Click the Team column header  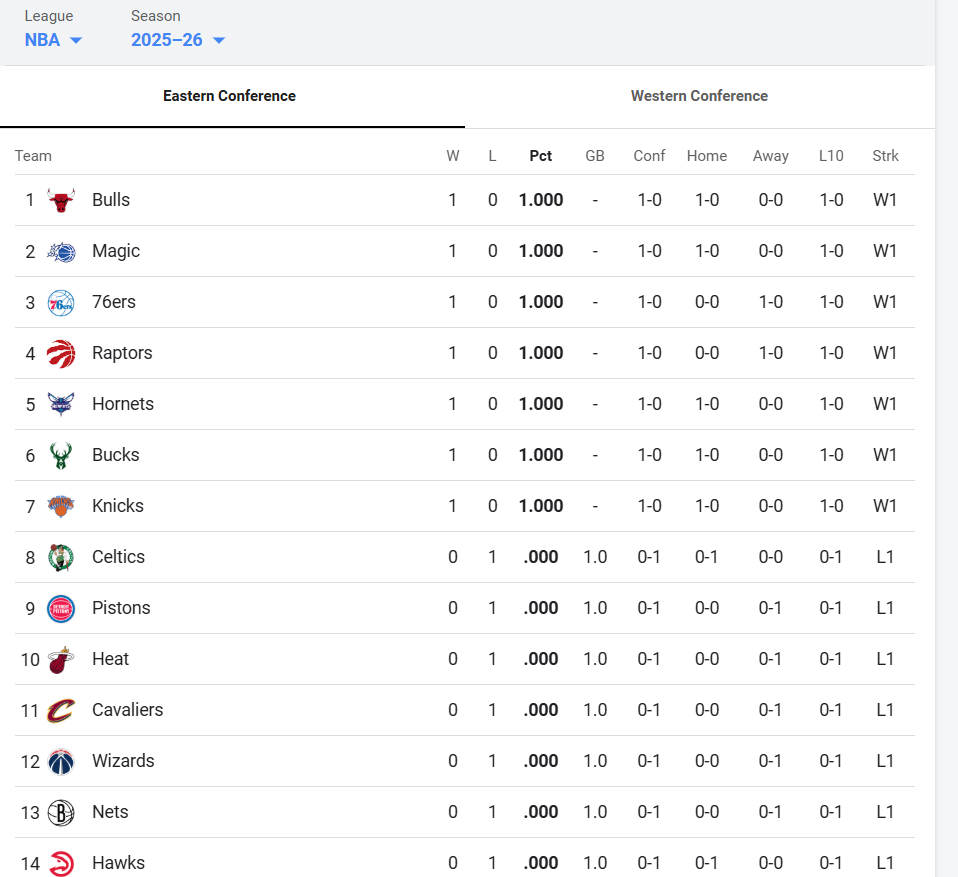point(33,156)
